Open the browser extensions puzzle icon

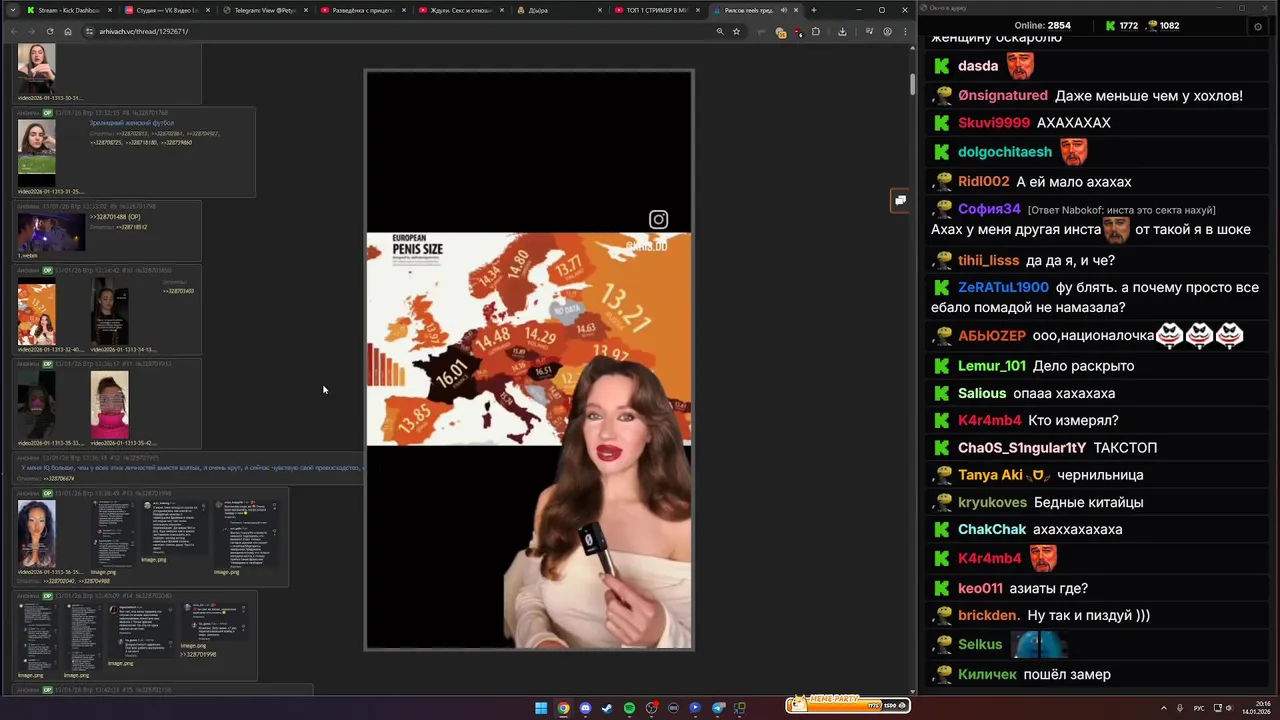[x=815, y=31]
